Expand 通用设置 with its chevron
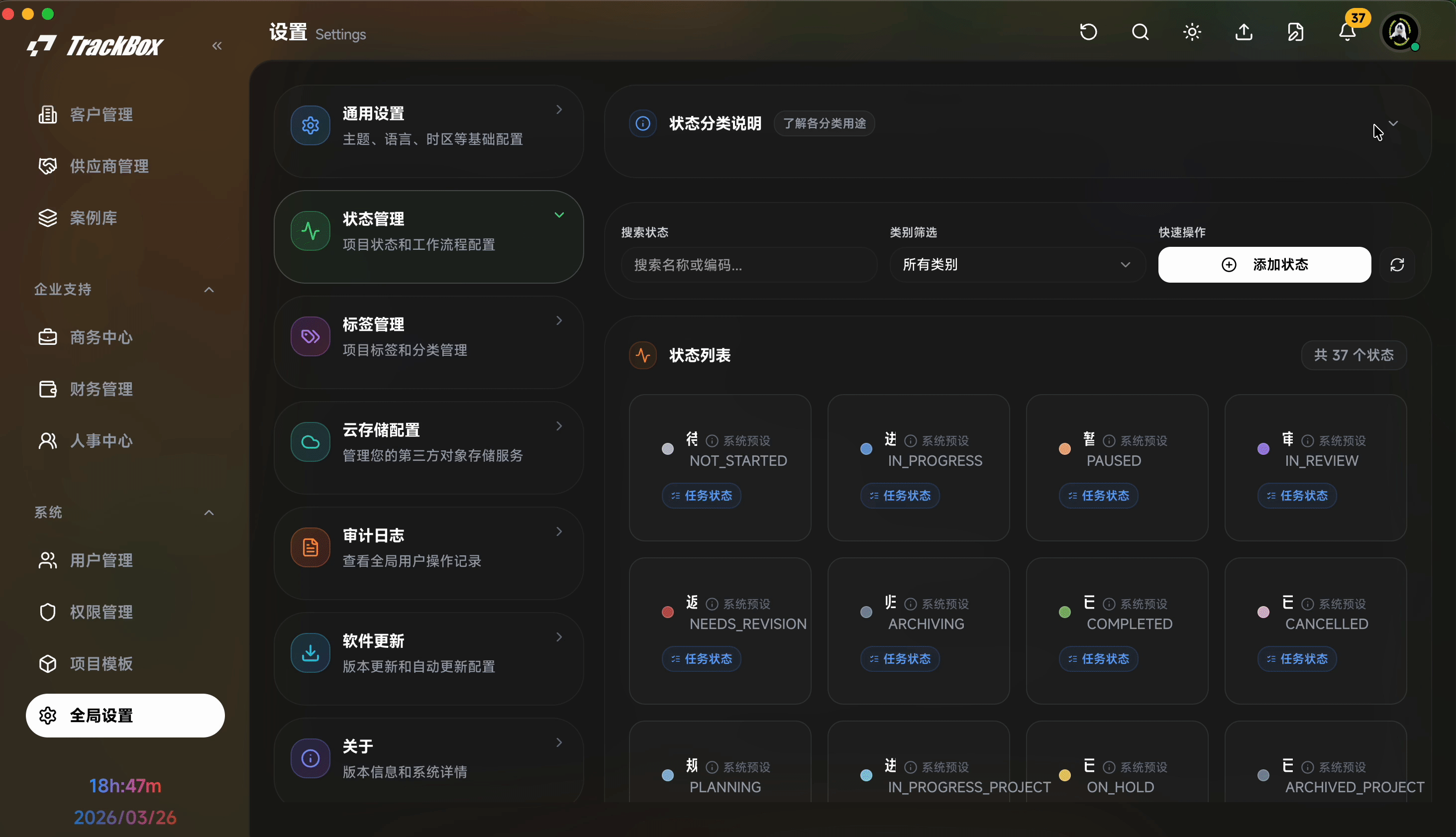The image size is (1456, 837). point(559,109)
